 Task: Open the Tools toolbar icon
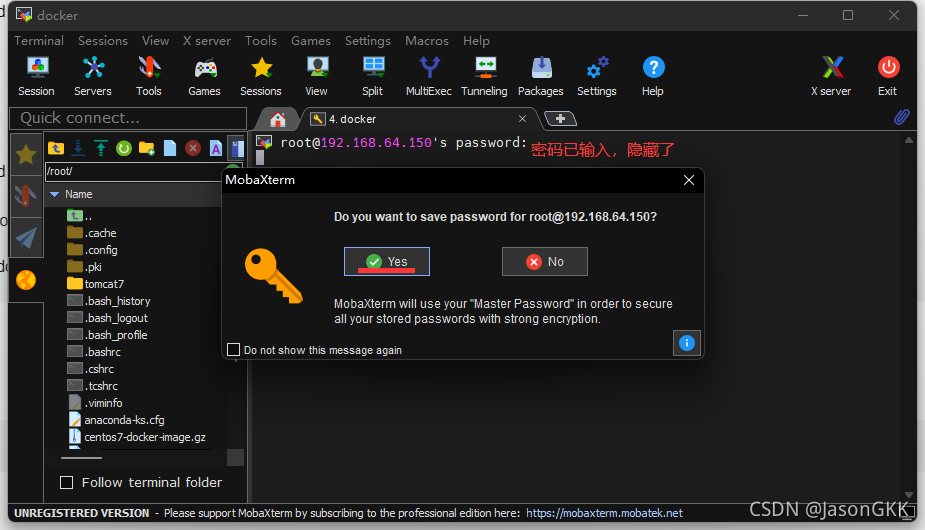(x=149, y=76)
